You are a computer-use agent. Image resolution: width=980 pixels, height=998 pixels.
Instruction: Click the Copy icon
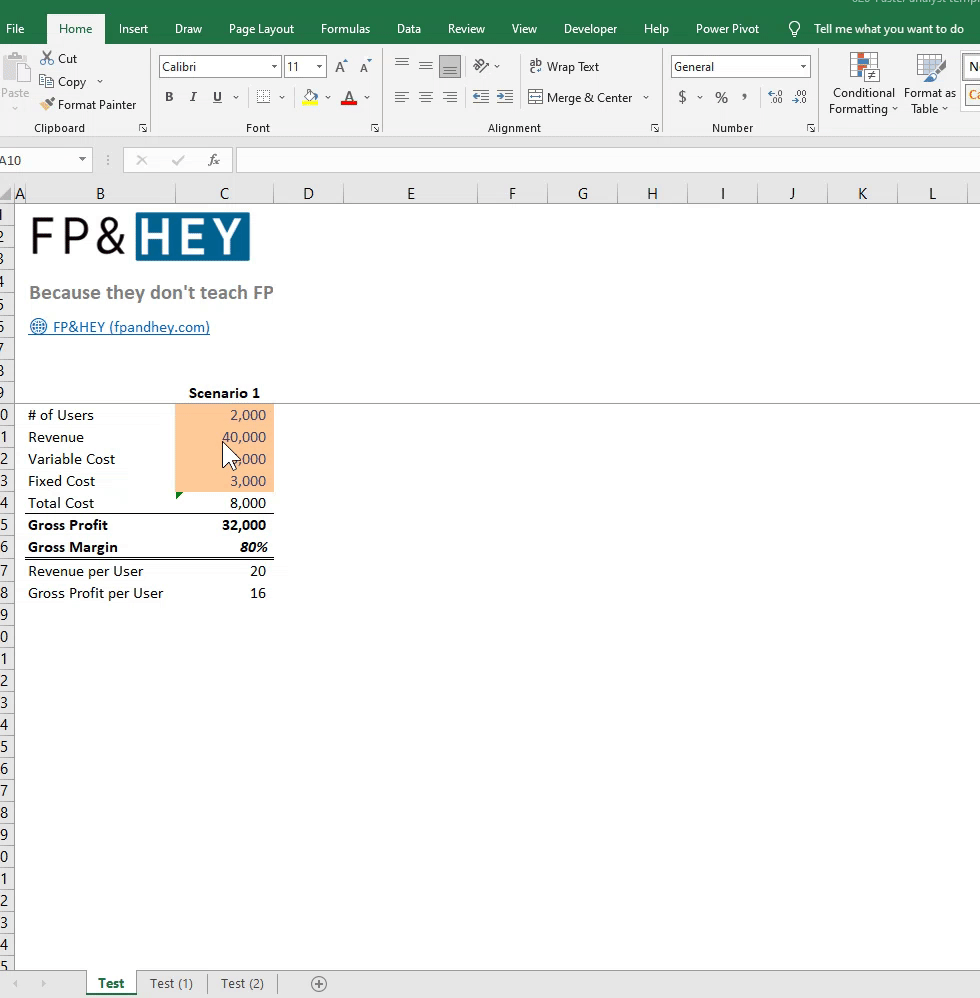pyautogui.click(x=47, y=82)
